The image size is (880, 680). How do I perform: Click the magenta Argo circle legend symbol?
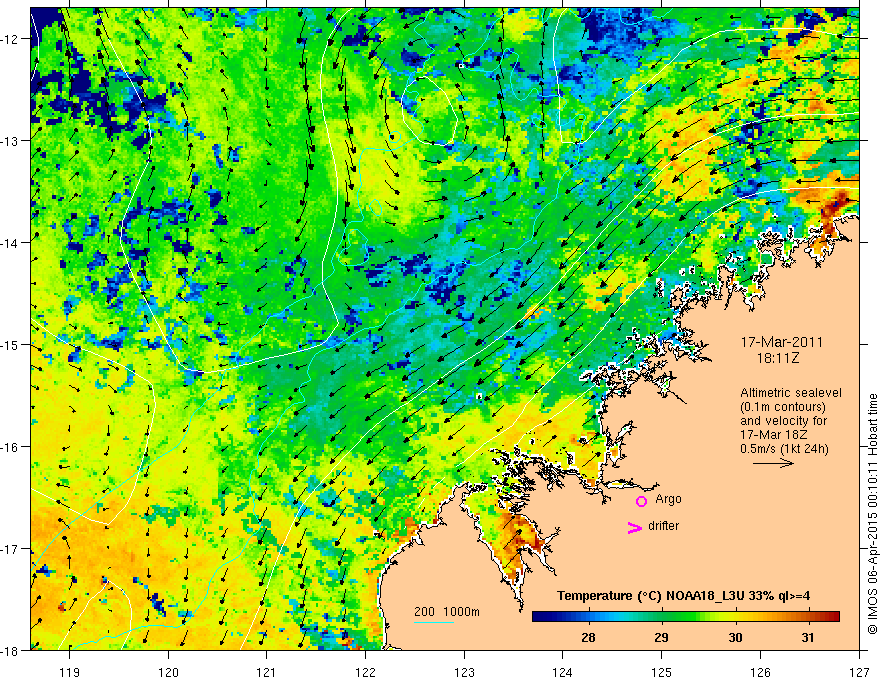click(x=641, y=501)
